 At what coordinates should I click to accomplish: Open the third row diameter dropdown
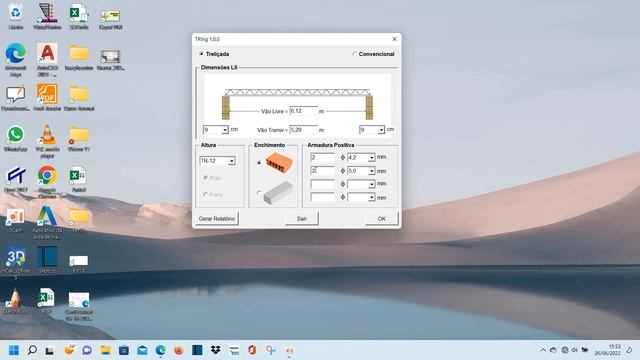tap(371, 184)
